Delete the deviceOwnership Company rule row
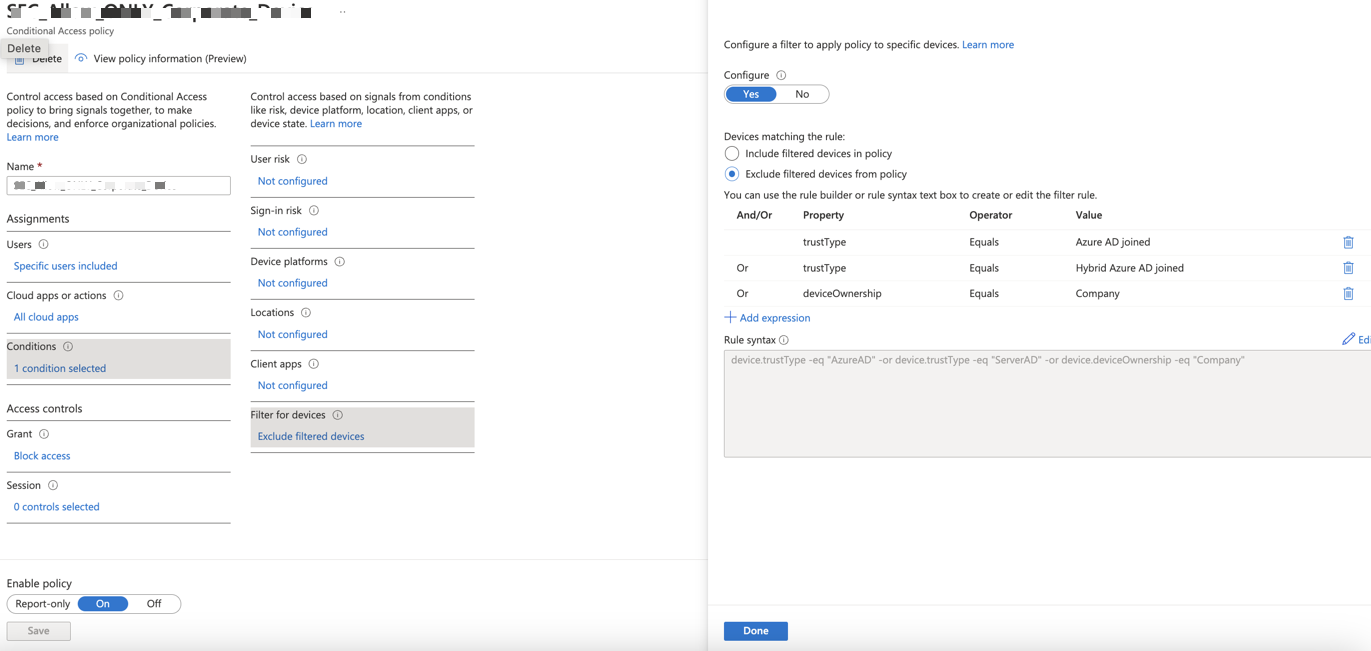Screen dimensions: 1371x651 (1348, 294)
